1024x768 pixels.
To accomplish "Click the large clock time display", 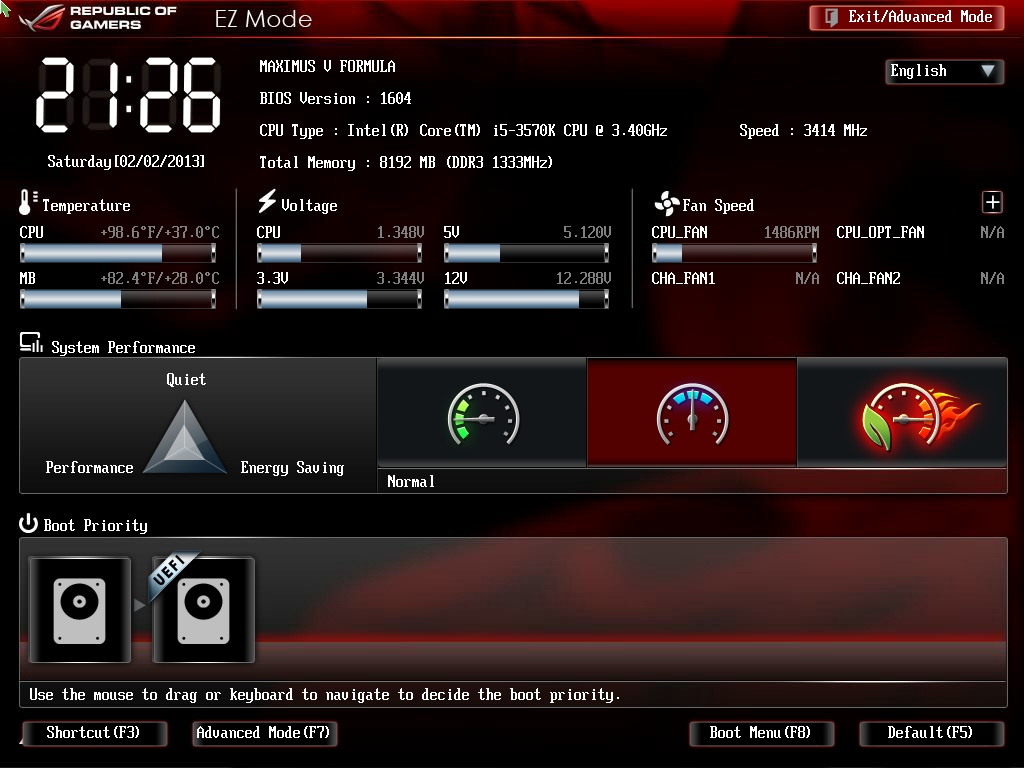I will coord(128,95).
